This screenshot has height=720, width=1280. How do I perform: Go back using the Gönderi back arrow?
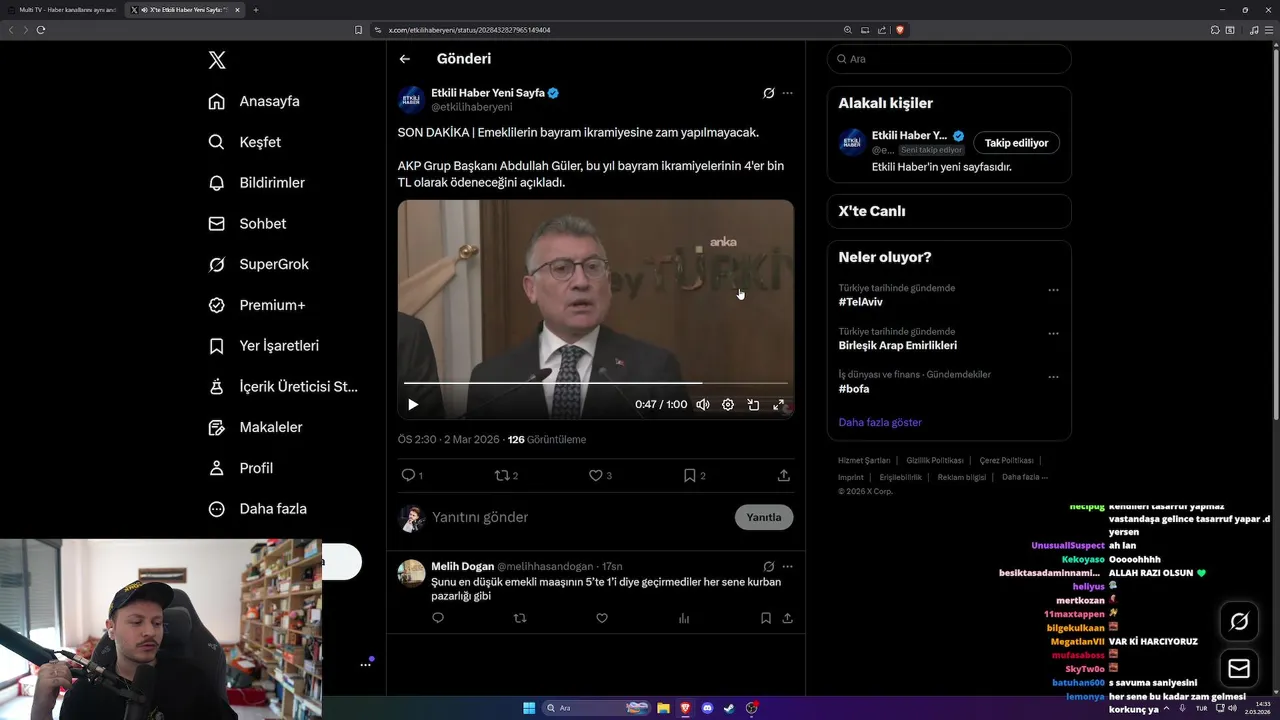405,59
